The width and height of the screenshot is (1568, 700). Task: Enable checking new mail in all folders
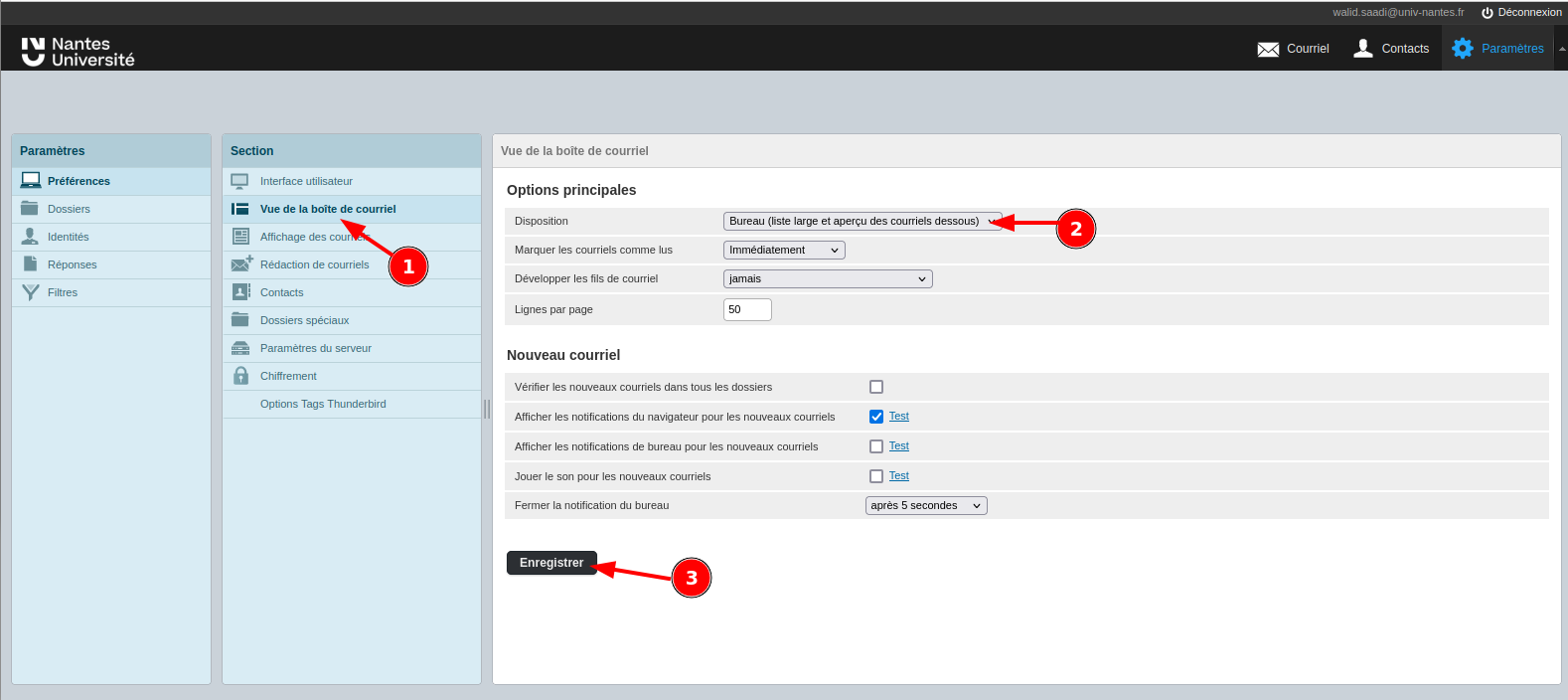[x=876, y=387]
